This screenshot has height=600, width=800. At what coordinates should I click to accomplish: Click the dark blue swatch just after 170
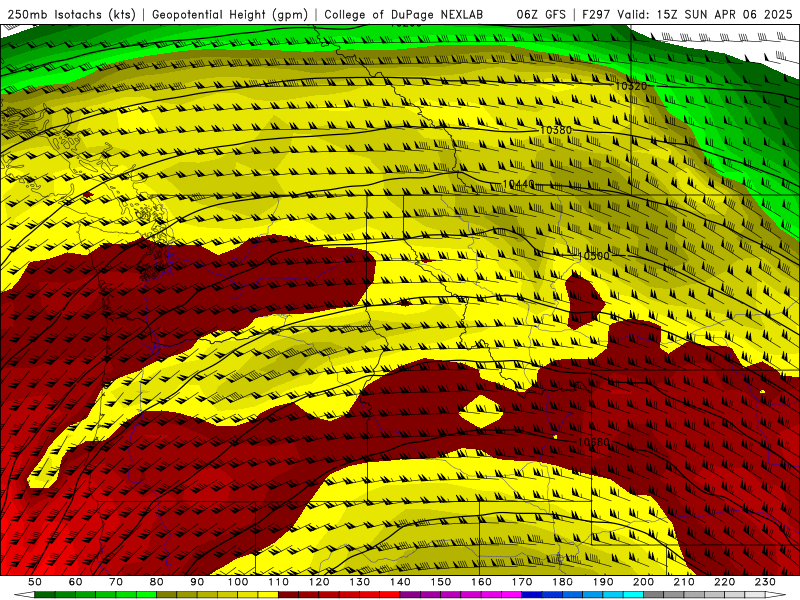pos(532,595)
